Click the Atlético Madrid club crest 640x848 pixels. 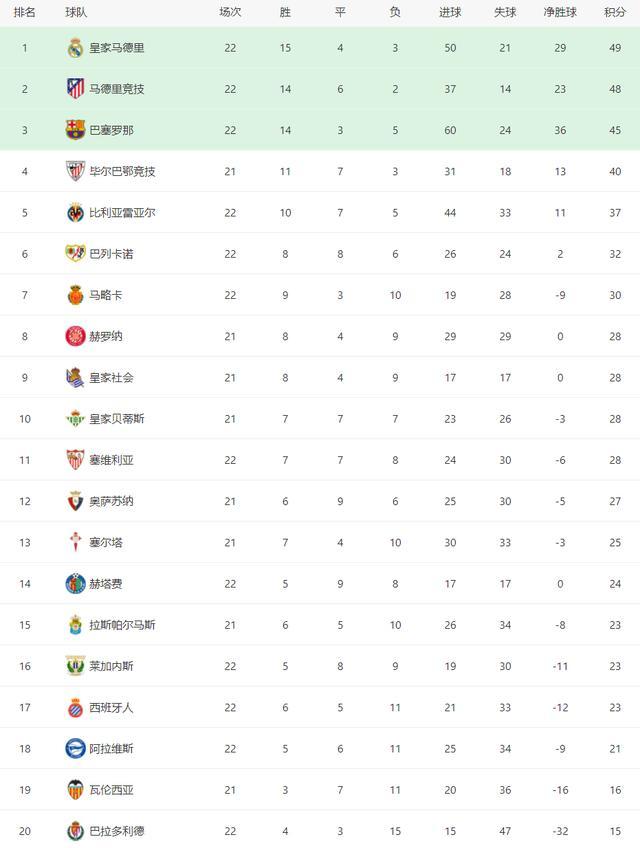click(75, 89)
